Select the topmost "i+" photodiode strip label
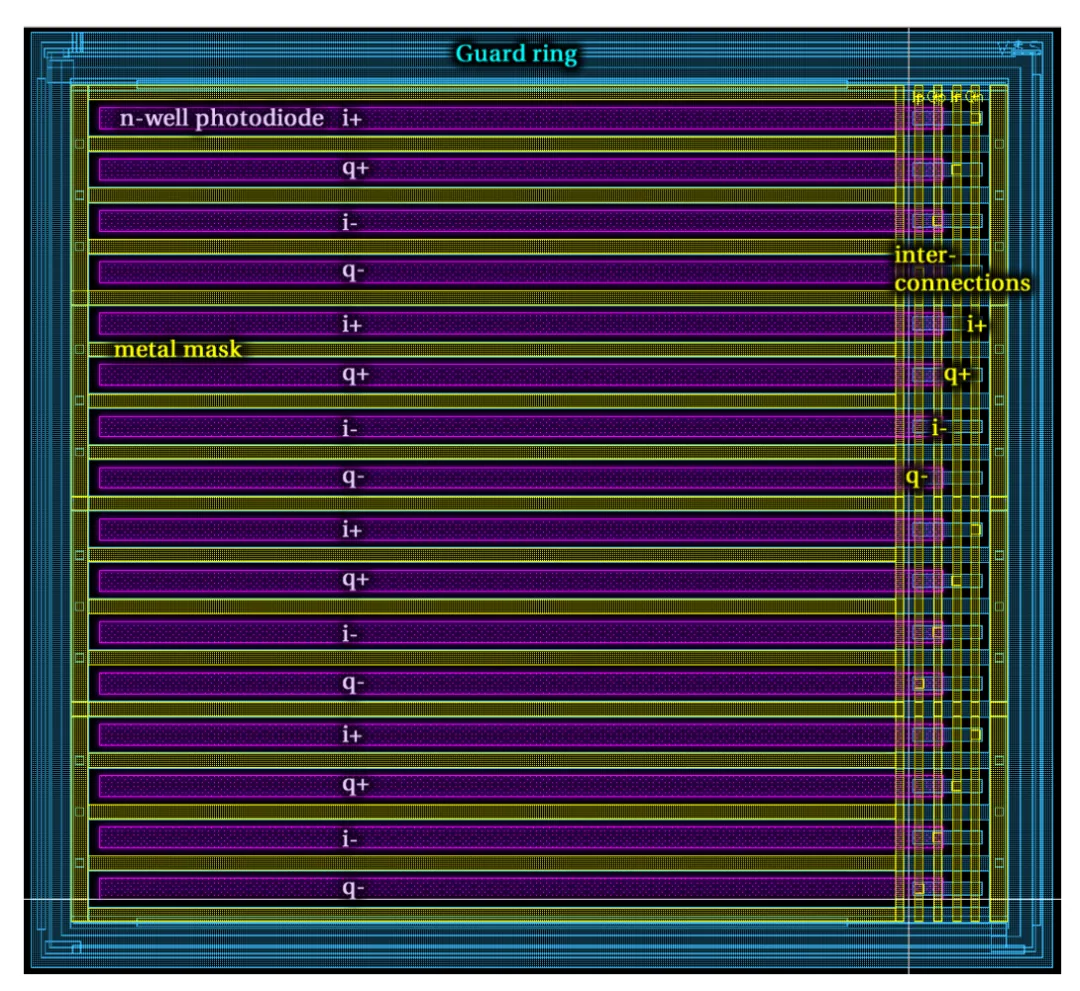The image size is (1080, 991). [352, 118]
